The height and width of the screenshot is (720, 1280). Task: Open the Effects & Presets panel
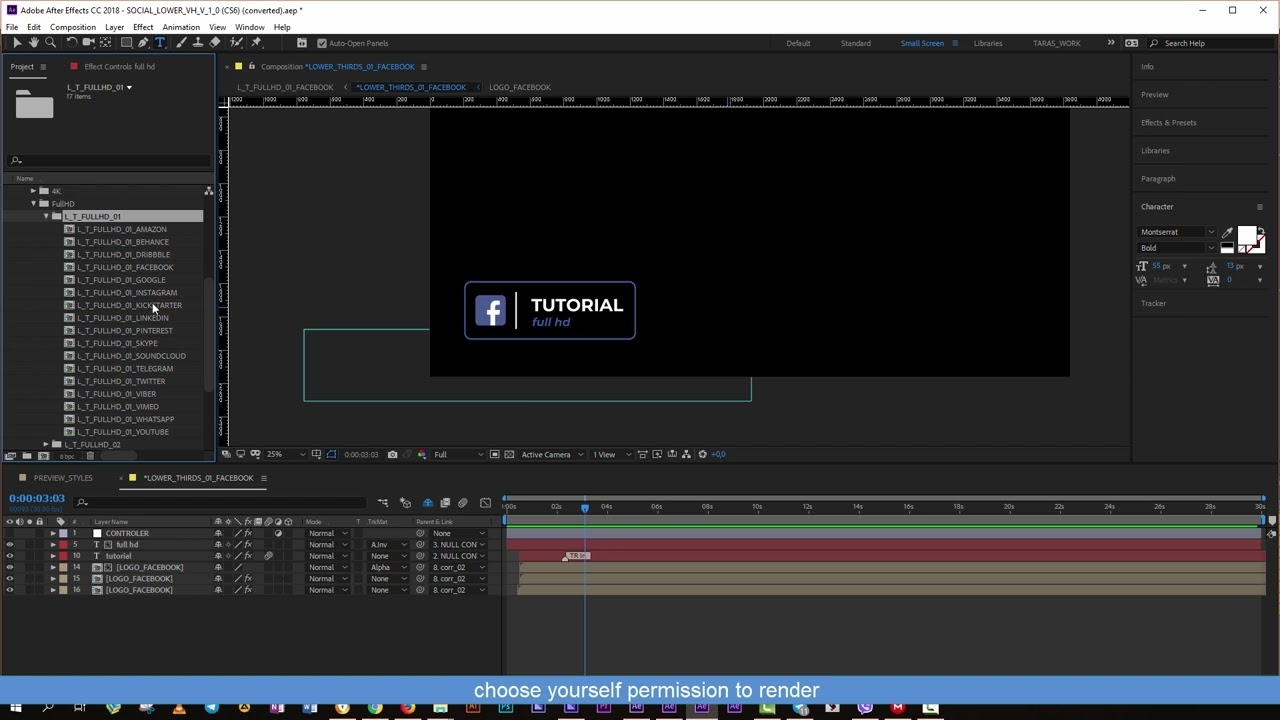[x=1168, y=123]
